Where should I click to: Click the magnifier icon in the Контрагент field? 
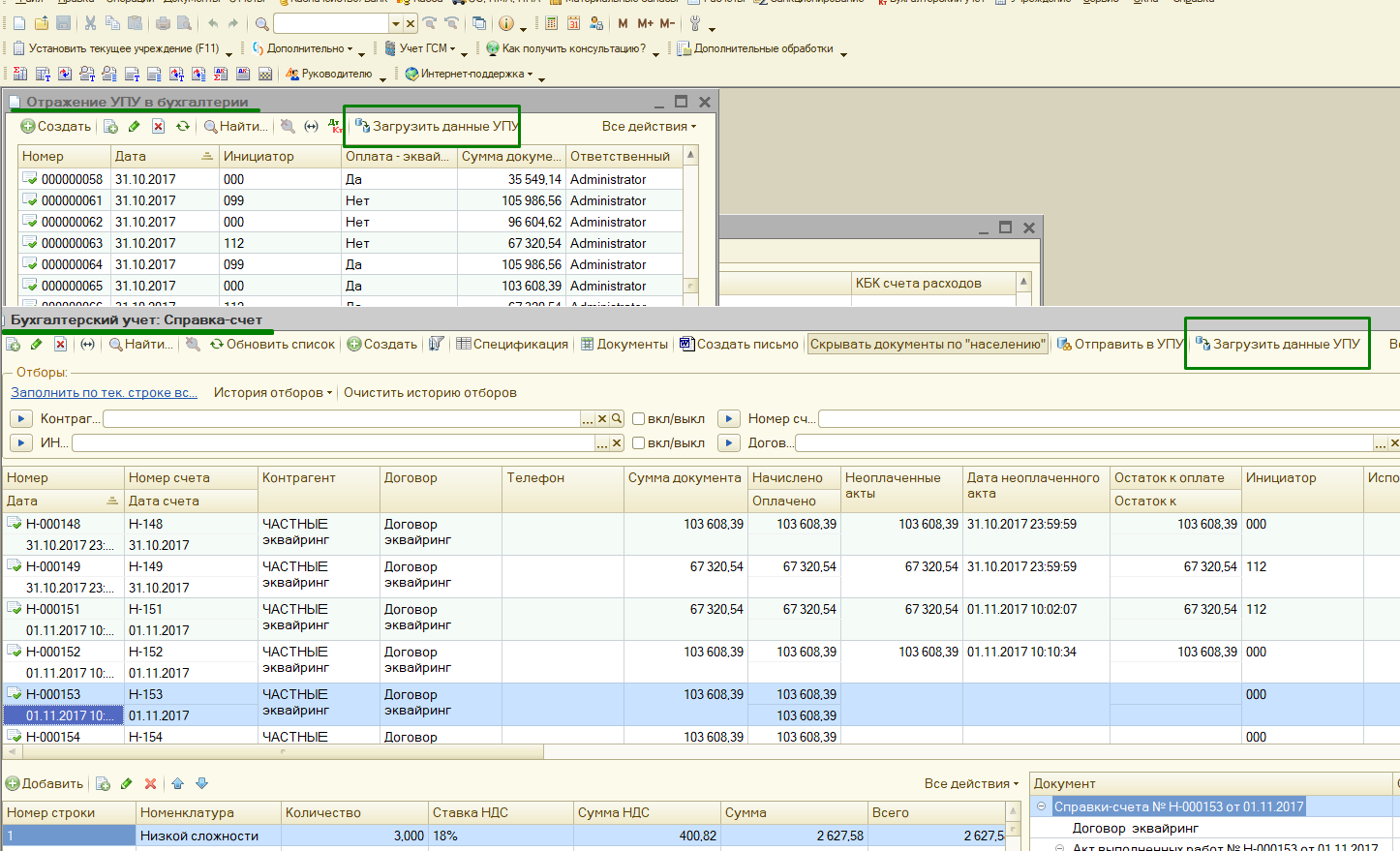click(617, 418)
